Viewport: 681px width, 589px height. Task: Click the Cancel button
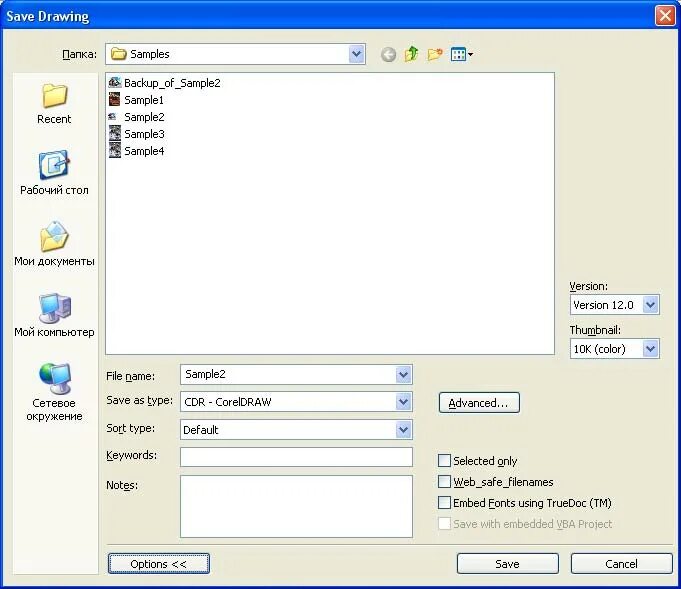click(x=621, y=563)
